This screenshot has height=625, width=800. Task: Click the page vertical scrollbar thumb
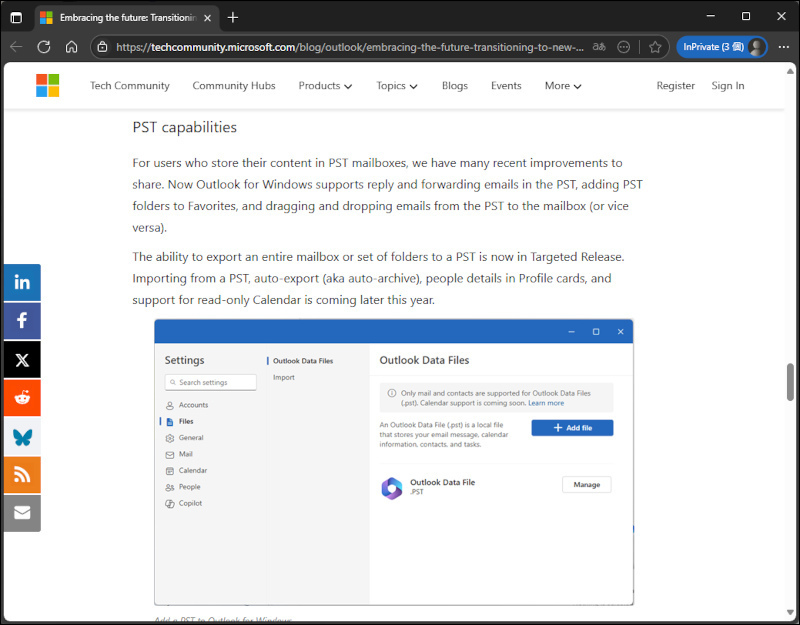[790, 382]
